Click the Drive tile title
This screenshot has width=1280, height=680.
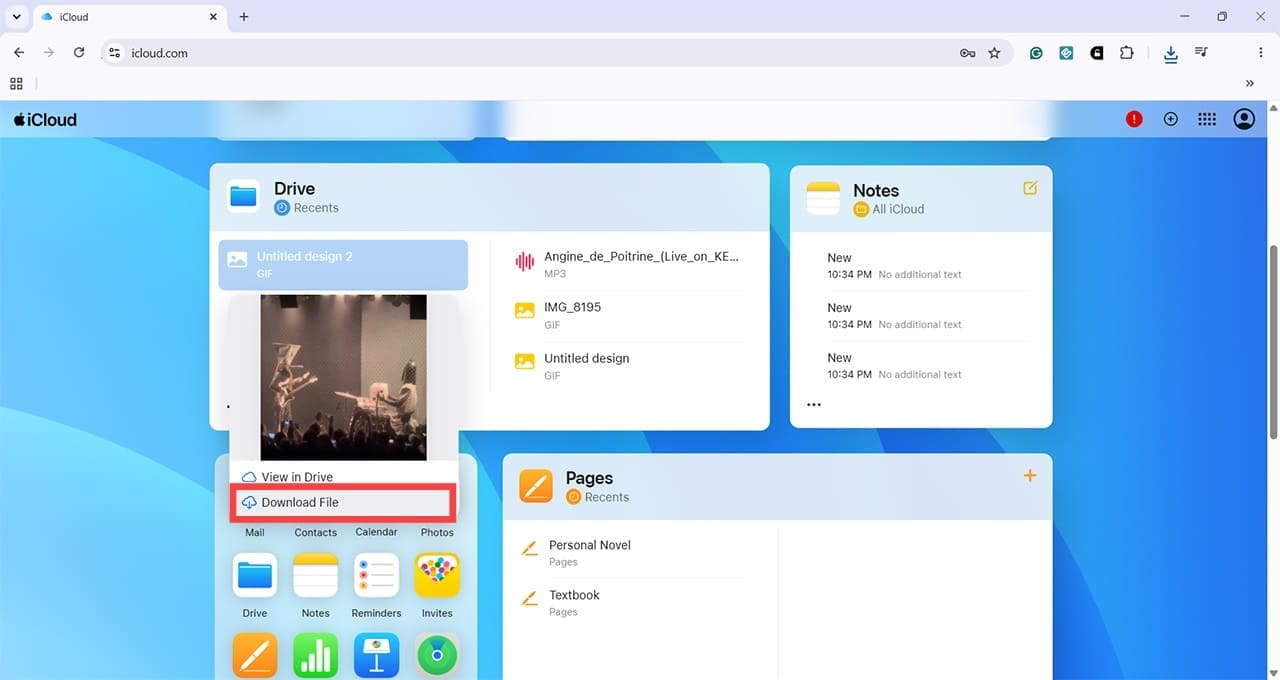294,189
